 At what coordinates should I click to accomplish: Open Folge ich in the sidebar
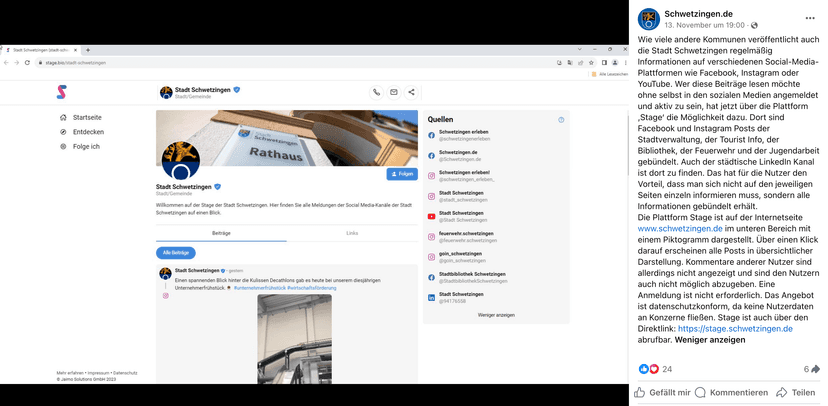pyautogui.click(x=80, y=147)
